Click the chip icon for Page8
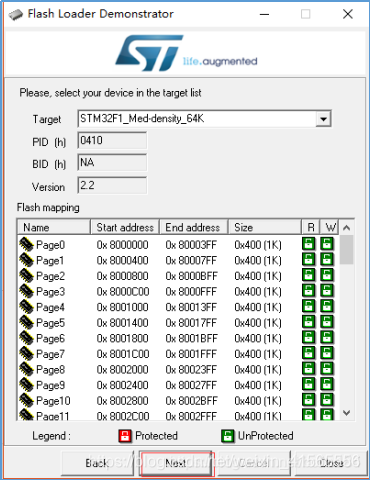370x480 pixels. click(x=26, y=369)
